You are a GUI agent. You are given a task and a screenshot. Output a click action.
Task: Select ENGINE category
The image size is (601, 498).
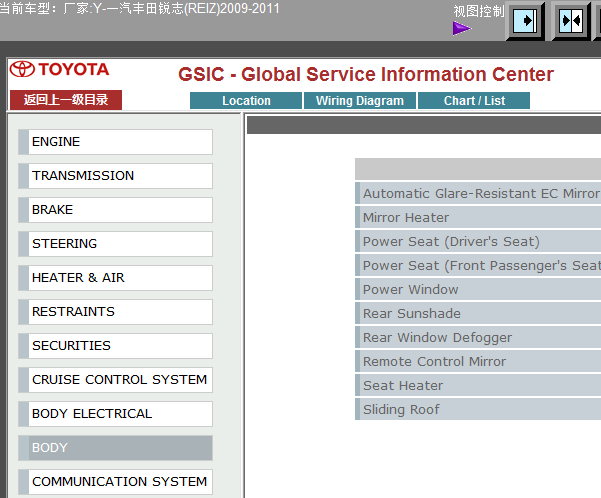click(x=115, y=142)
